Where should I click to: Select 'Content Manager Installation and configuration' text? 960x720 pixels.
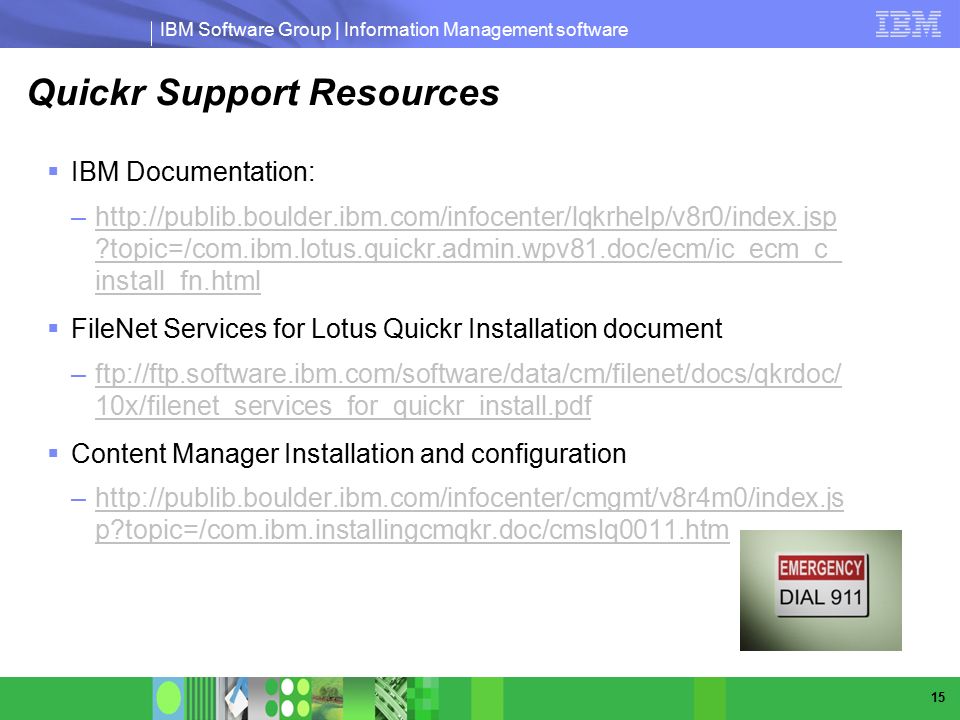coord(348,454)
